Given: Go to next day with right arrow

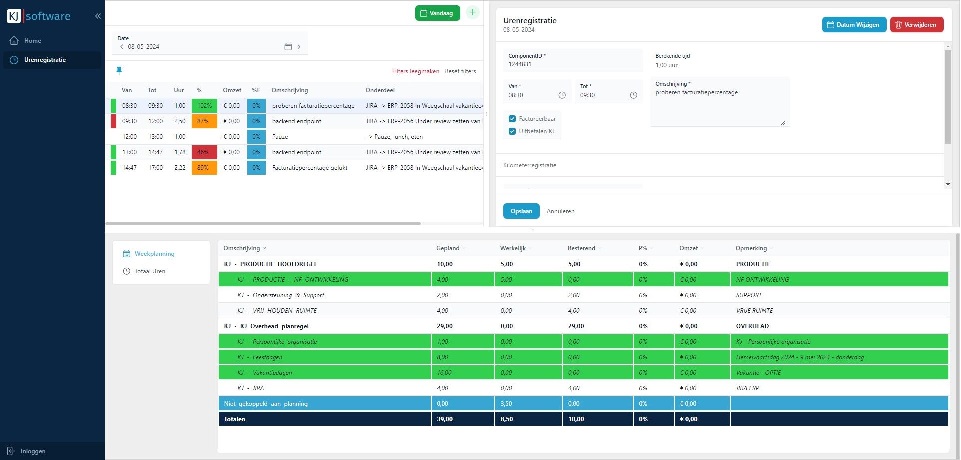Looking at the screenshot, I should coord(298,47).
